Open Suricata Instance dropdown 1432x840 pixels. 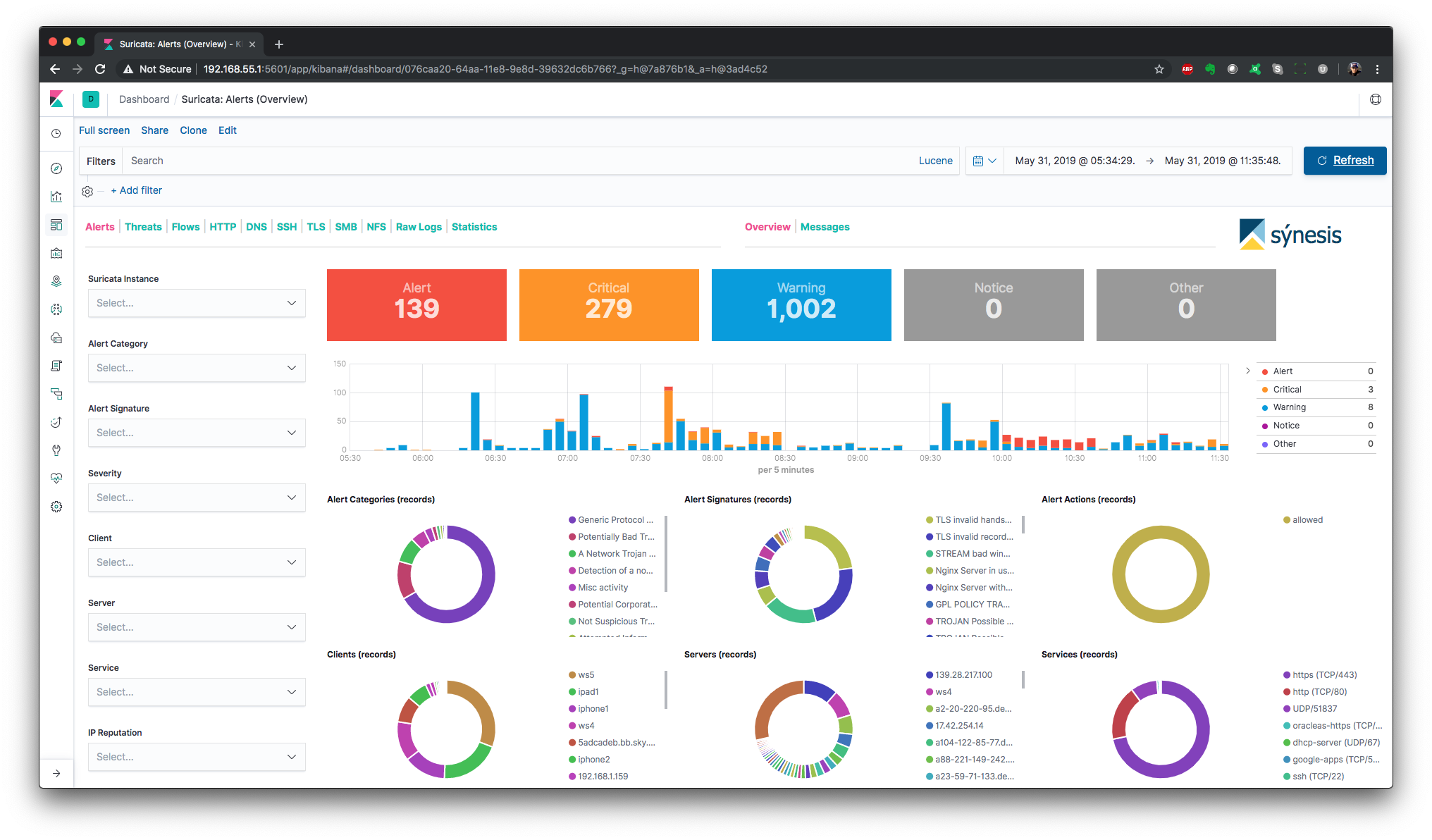point(197,303)
